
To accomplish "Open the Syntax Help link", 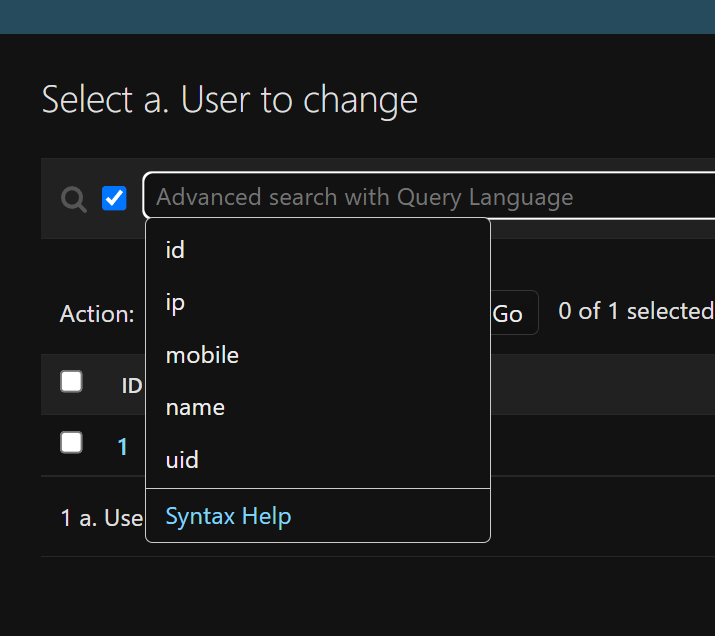I will [228, 516].
